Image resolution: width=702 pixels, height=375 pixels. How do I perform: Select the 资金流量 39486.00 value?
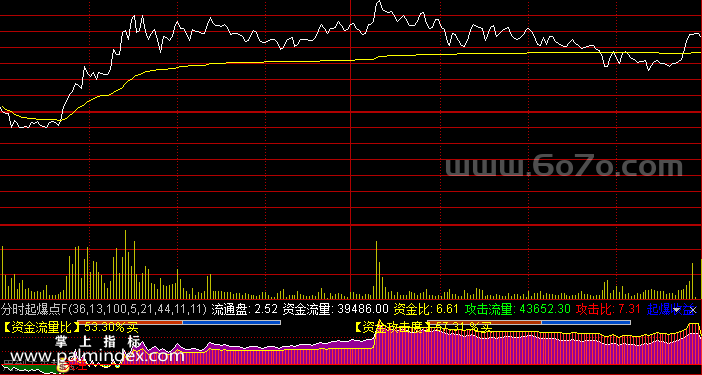(x=336, y=309)
